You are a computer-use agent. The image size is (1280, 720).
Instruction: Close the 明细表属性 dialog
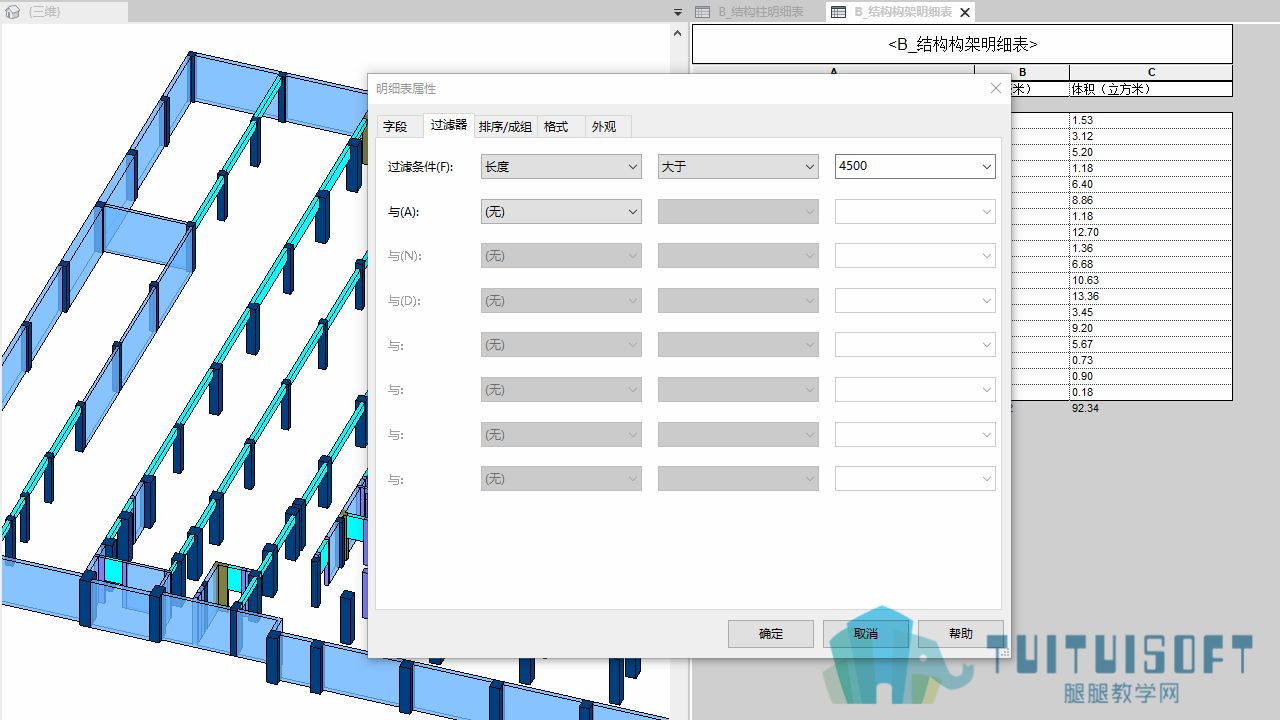[x=996, y=88]
